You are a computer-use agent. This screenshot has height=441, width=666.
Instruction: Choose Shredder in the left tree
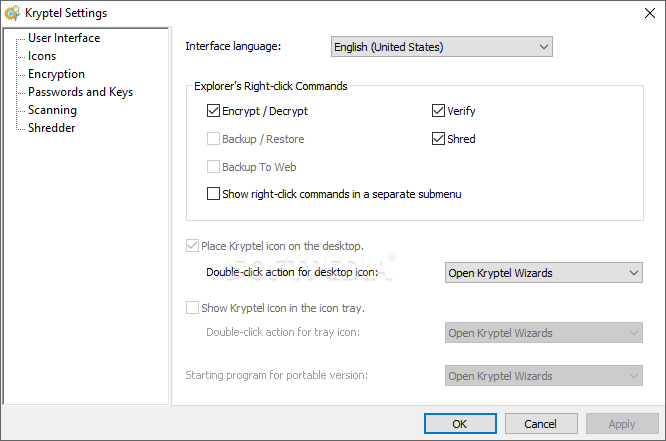point(52,128)
